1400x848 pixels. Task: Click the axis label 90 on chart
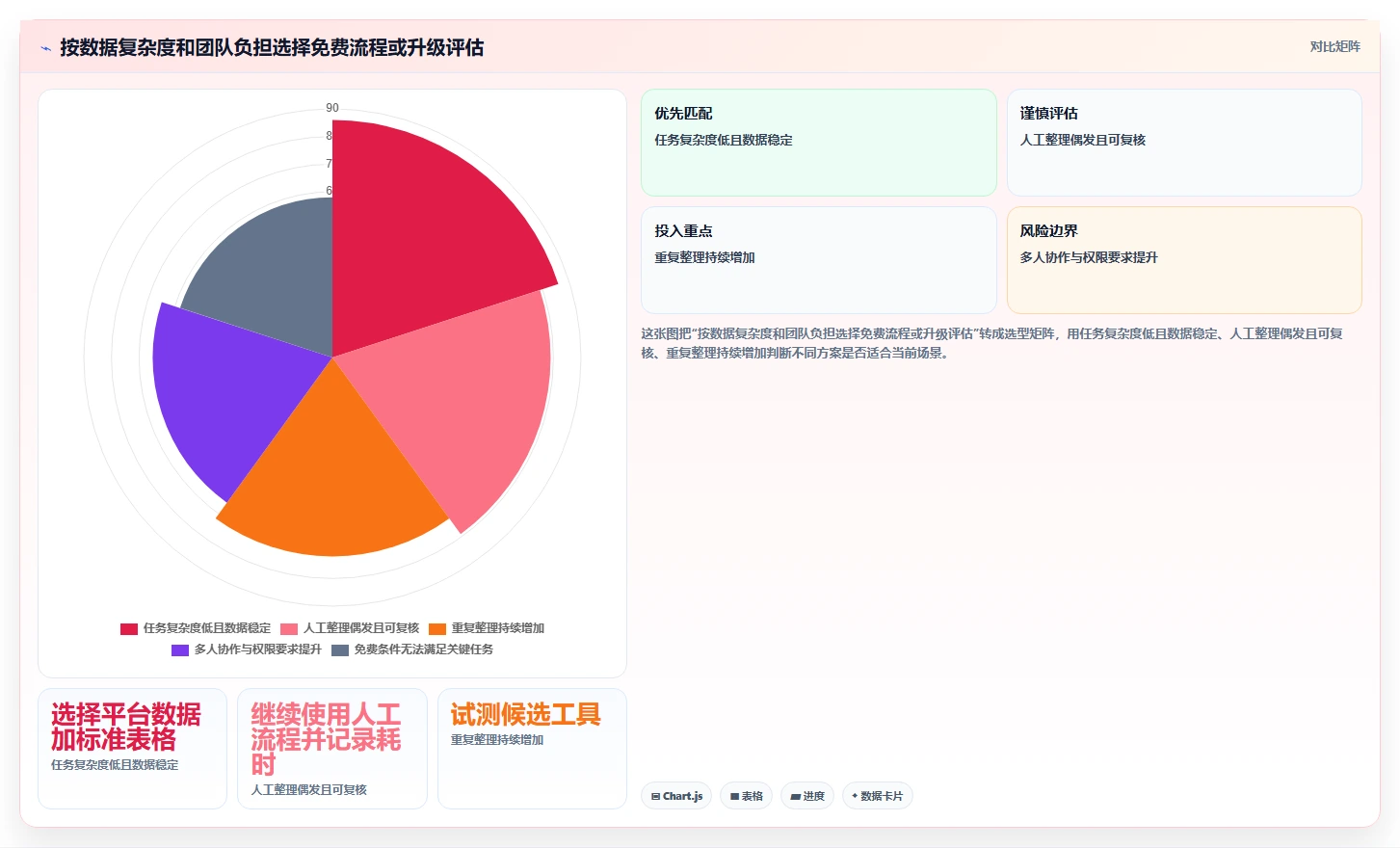[x=332, y=108]
